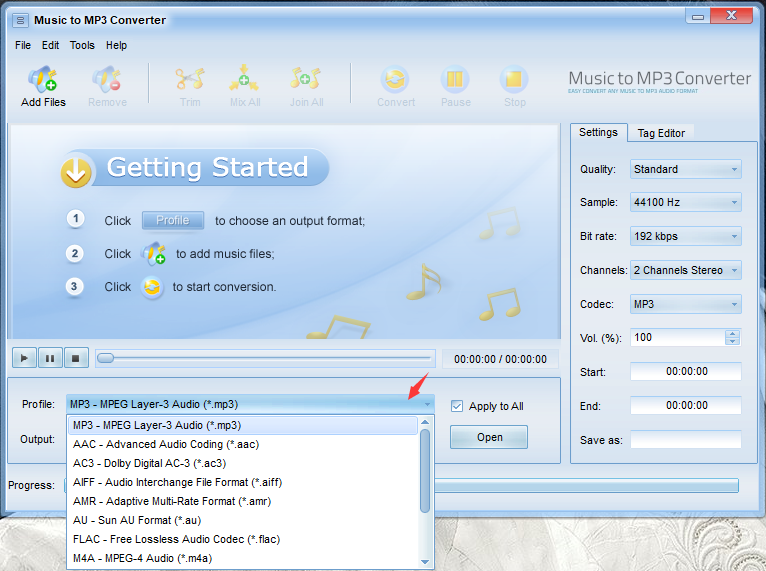Open the File menu
This screenshot has height=571, width=766.
23,45
